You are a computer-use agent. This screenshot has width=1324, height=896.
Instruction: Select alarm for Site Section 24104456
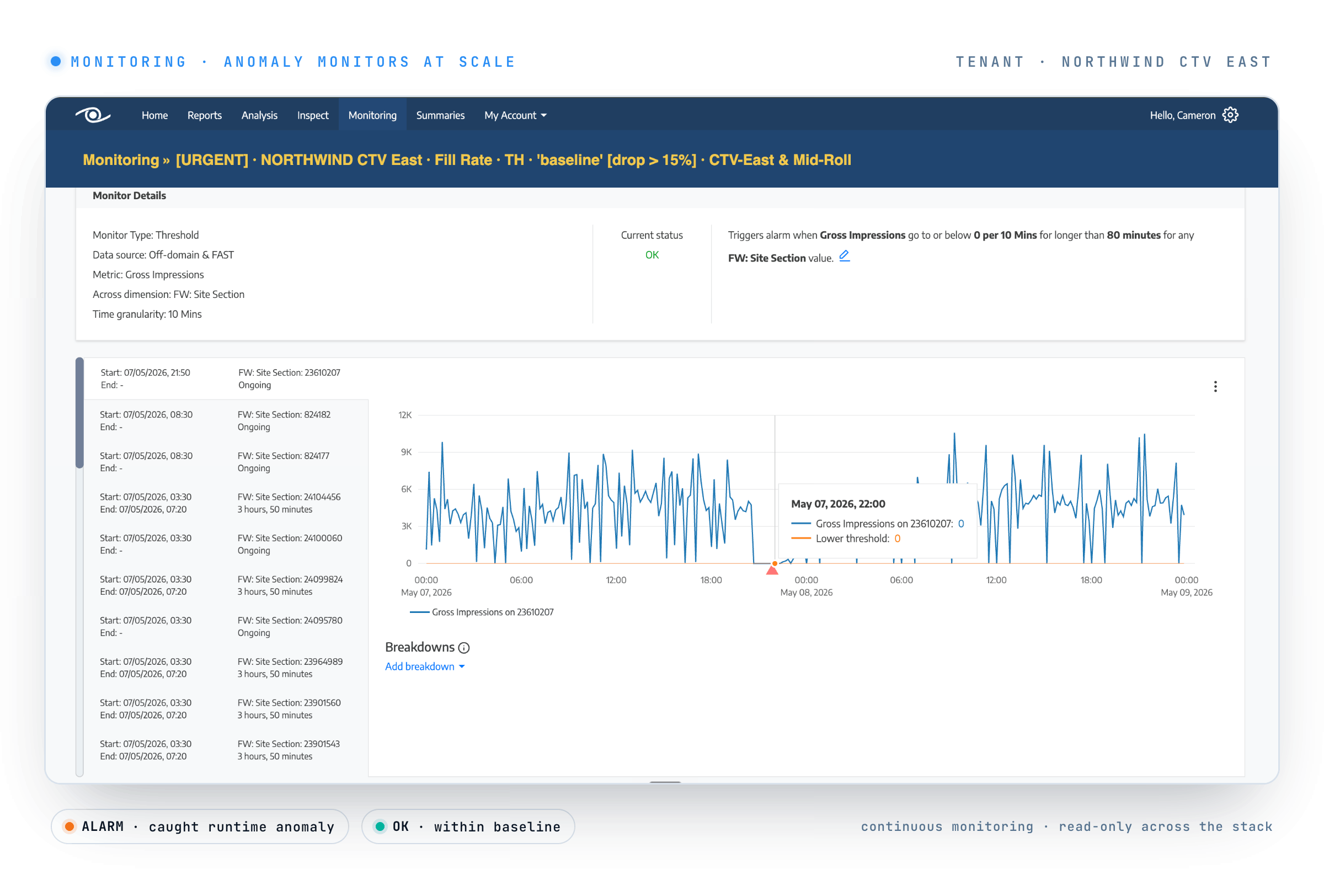click(x=226, y=503)
